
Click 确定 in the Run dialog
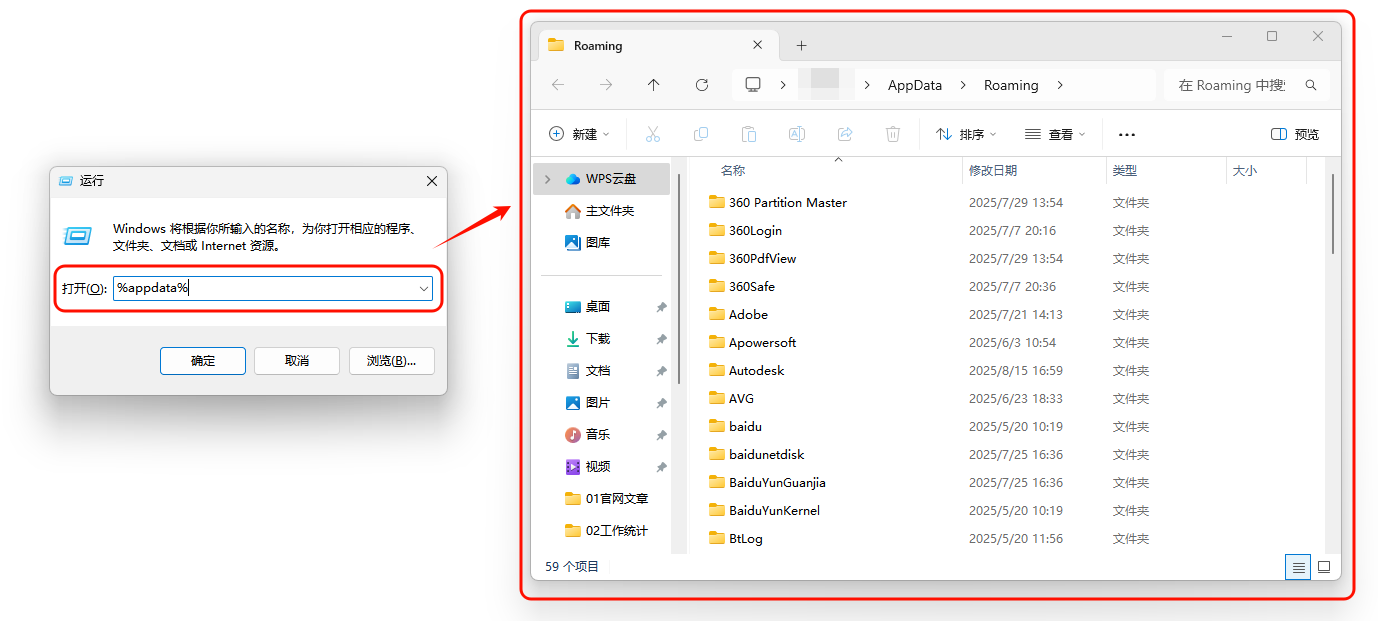(x=203, y=361)
